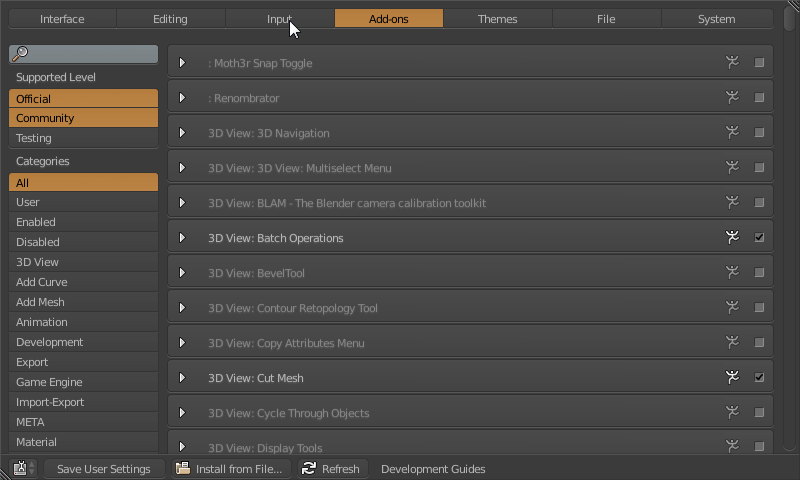
Task: Select the Import-Export category
Action: point(83,402)
